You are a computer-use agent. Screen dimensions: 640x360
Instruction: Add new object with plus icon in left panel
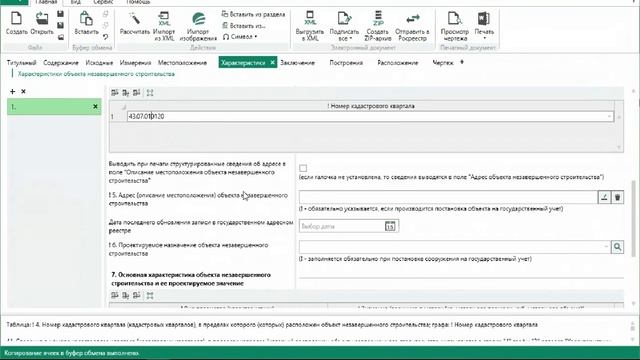[12, 91]
